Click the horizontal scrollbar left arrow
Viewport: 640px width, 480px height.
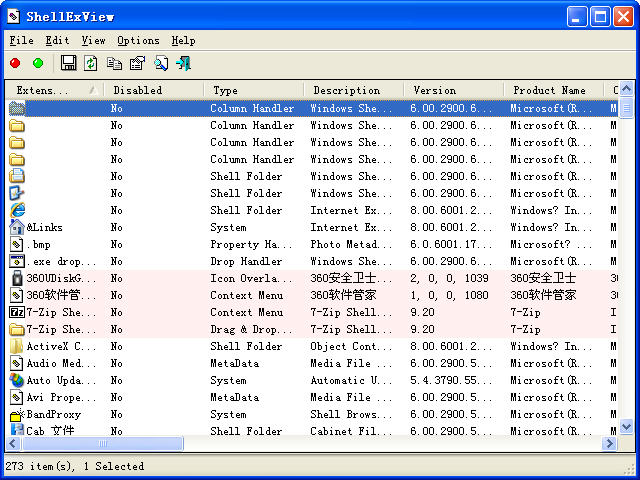coord(13,443)
